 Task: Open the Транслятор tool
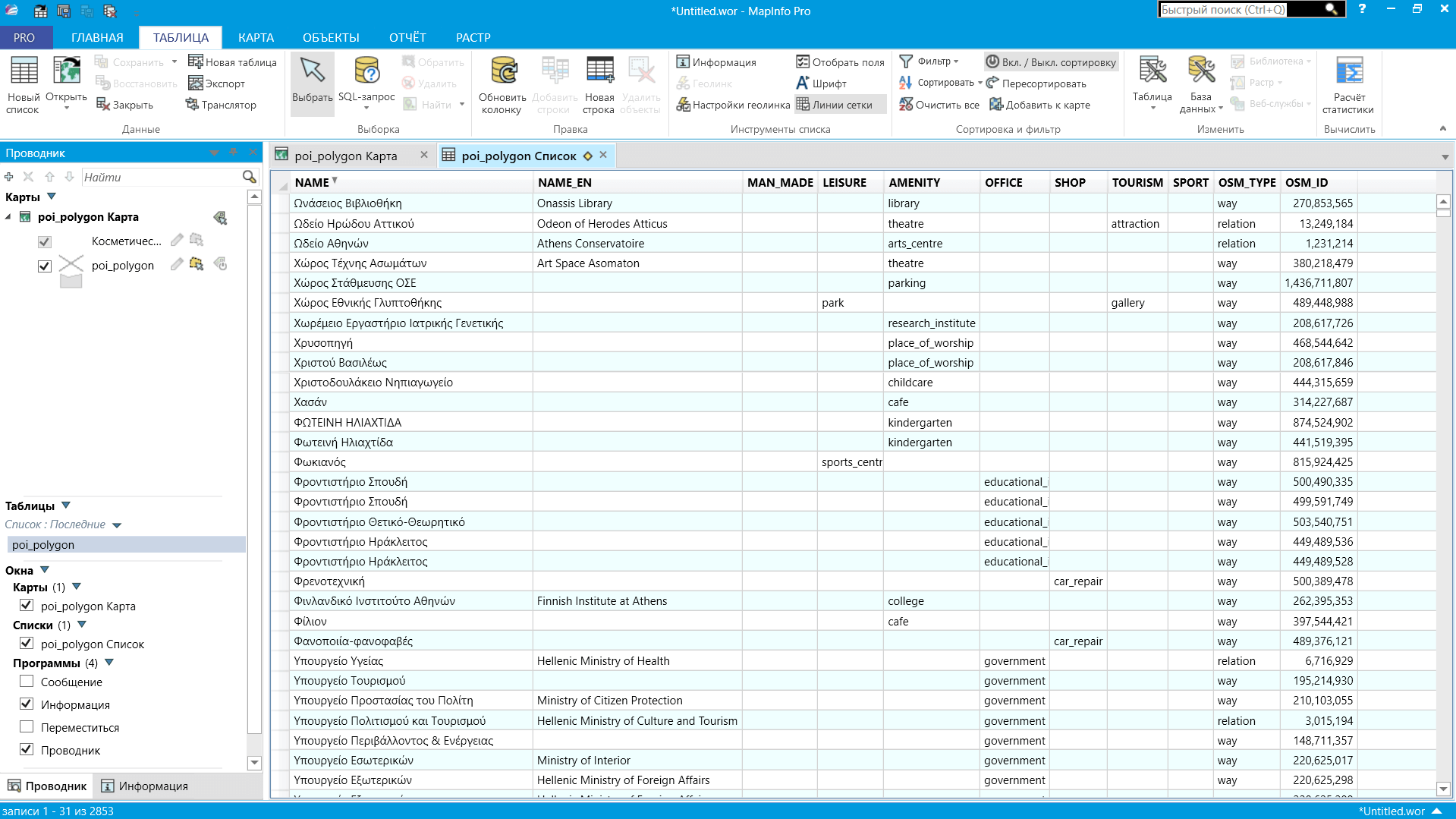click(x=222, y=105)
